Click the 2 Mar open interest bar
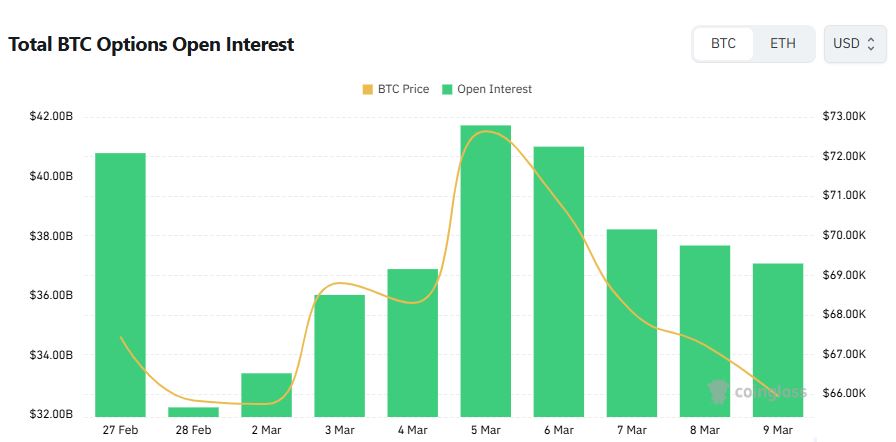The width and height of the screenshot is (896, 442). tap(266, 394)
